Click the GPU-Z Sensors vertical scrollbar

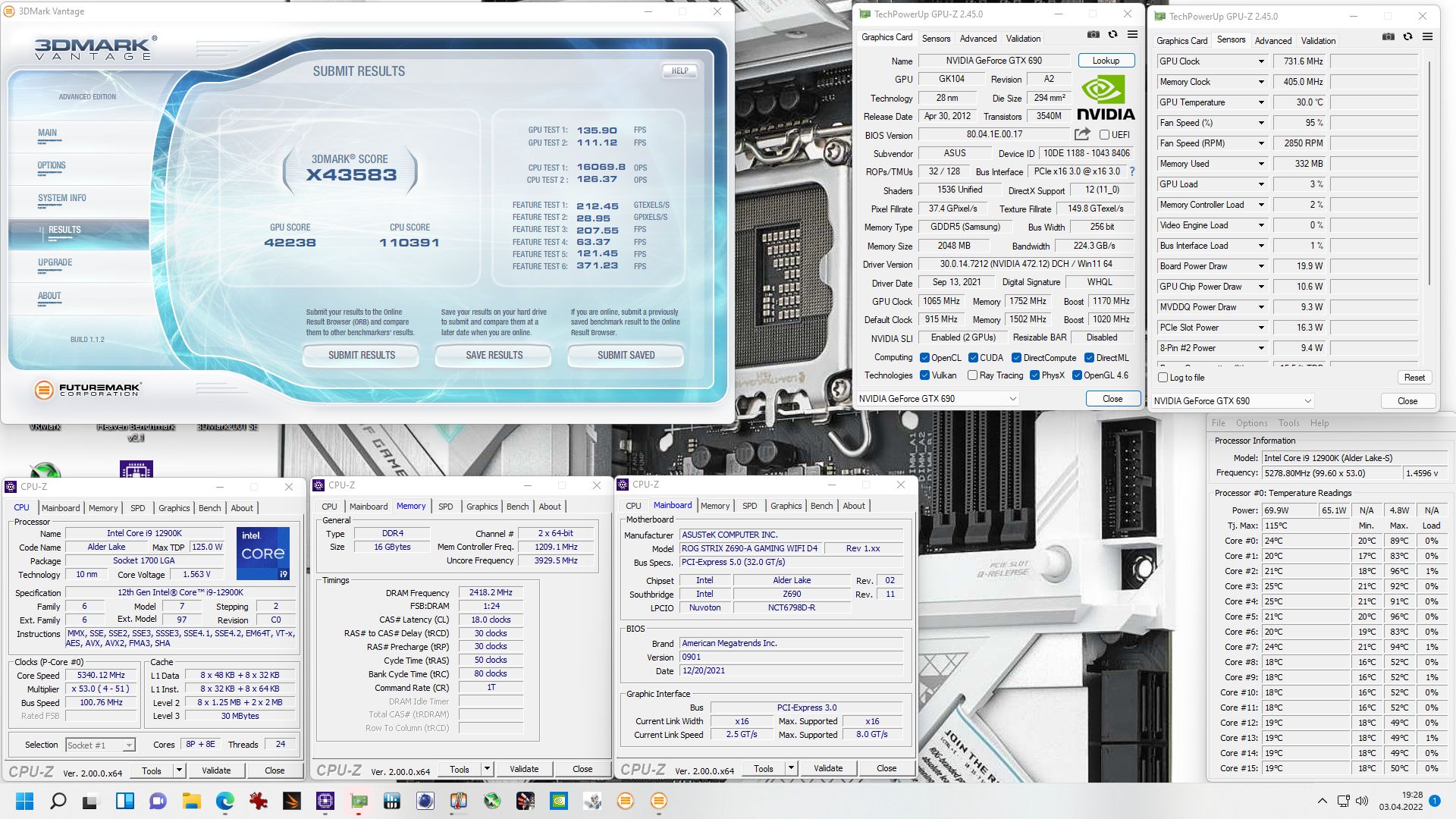pyautogui.click(x=1429, y=173)
